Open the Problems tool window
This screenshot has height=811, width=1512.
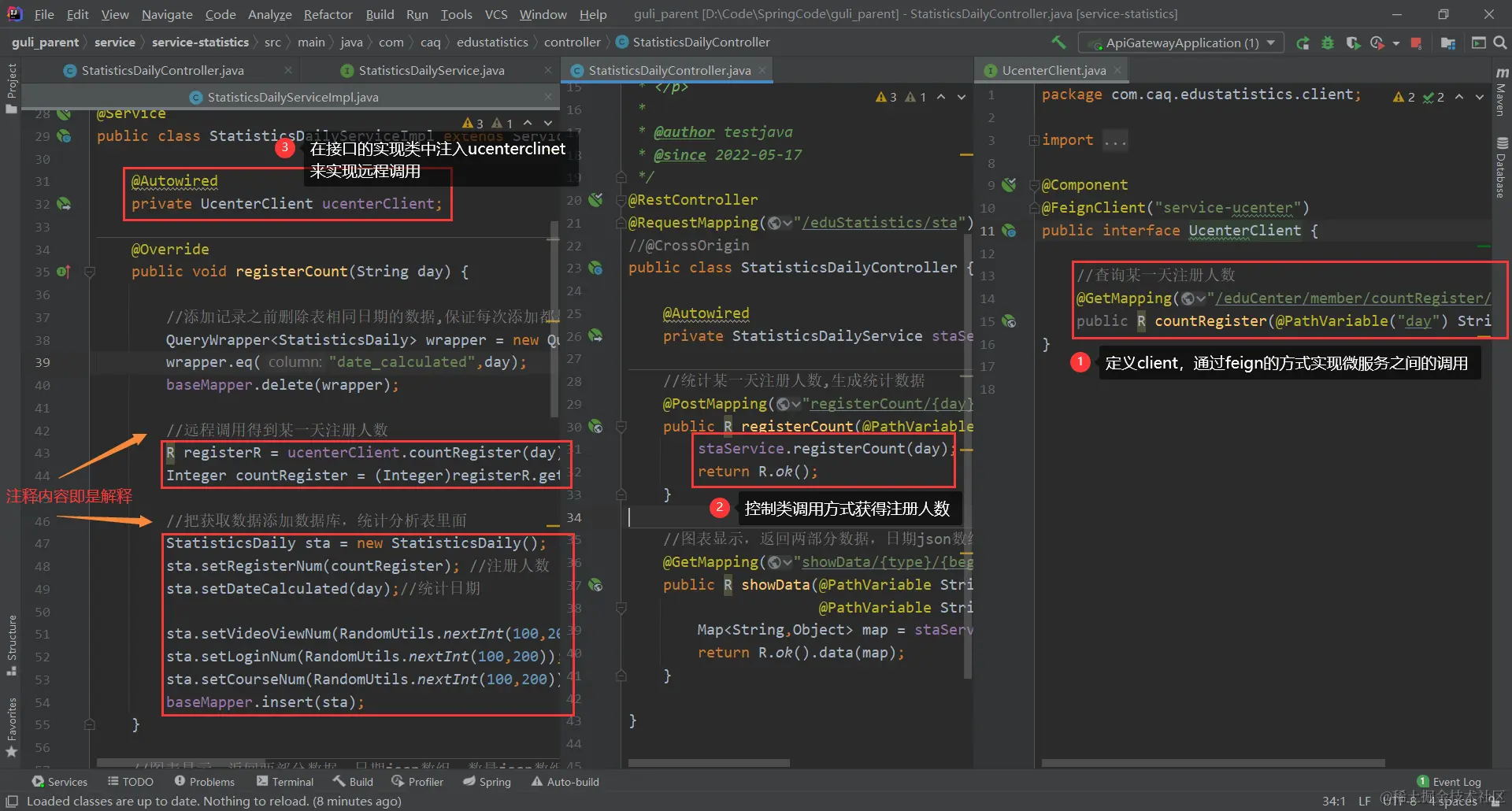tap(205, 782)
